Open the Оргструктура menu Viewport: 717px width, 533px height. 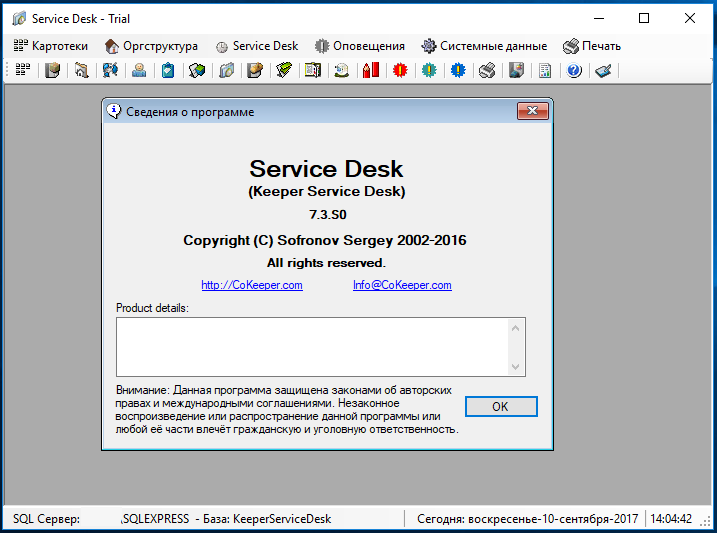(x=151, y=46)
